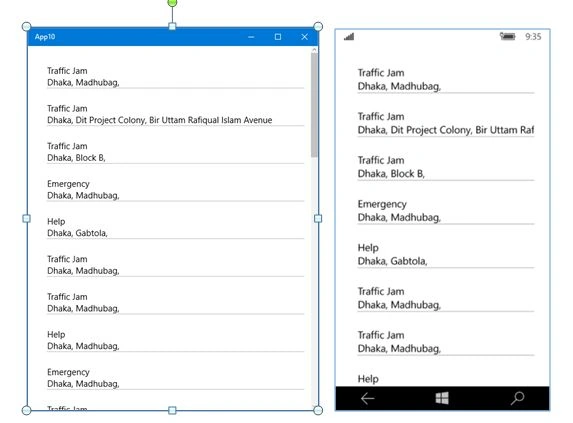
Task: Click the App10 title bar text
Action: (x=45, y=37)
